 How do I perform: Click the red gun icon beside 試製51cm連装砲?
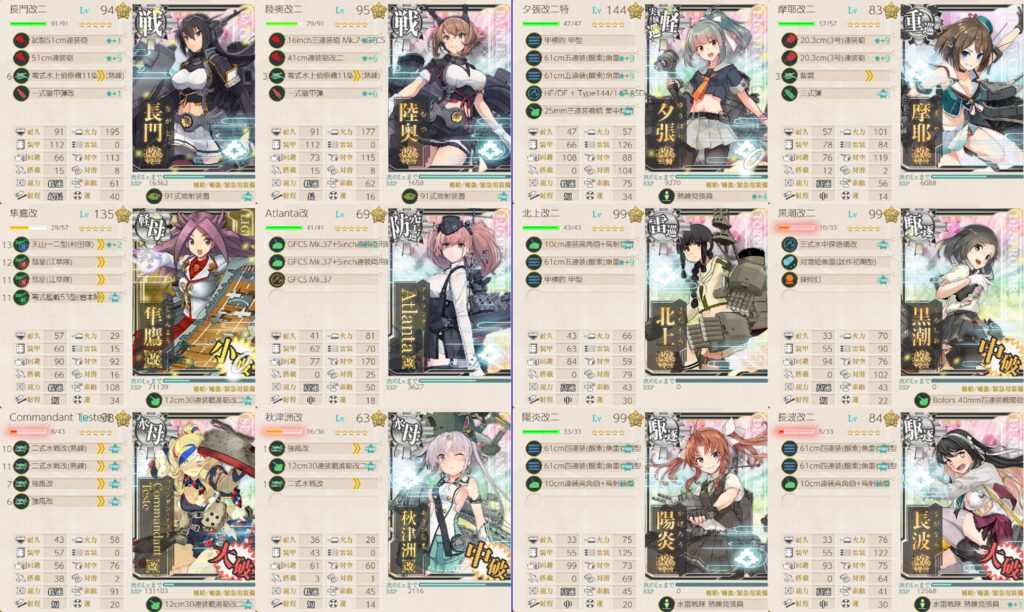21,40
